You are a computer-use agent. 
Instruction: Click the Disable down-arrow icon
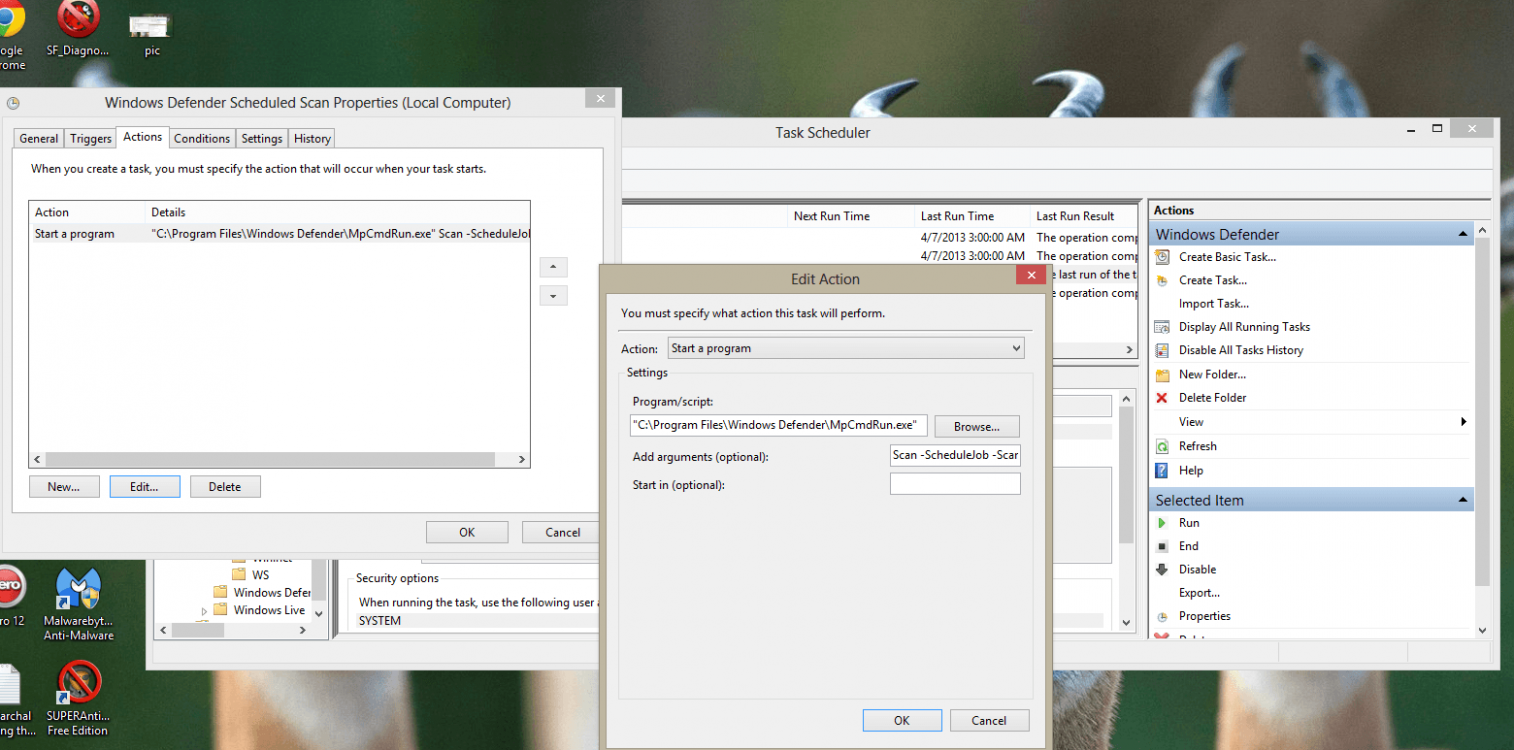point(1162,569)
